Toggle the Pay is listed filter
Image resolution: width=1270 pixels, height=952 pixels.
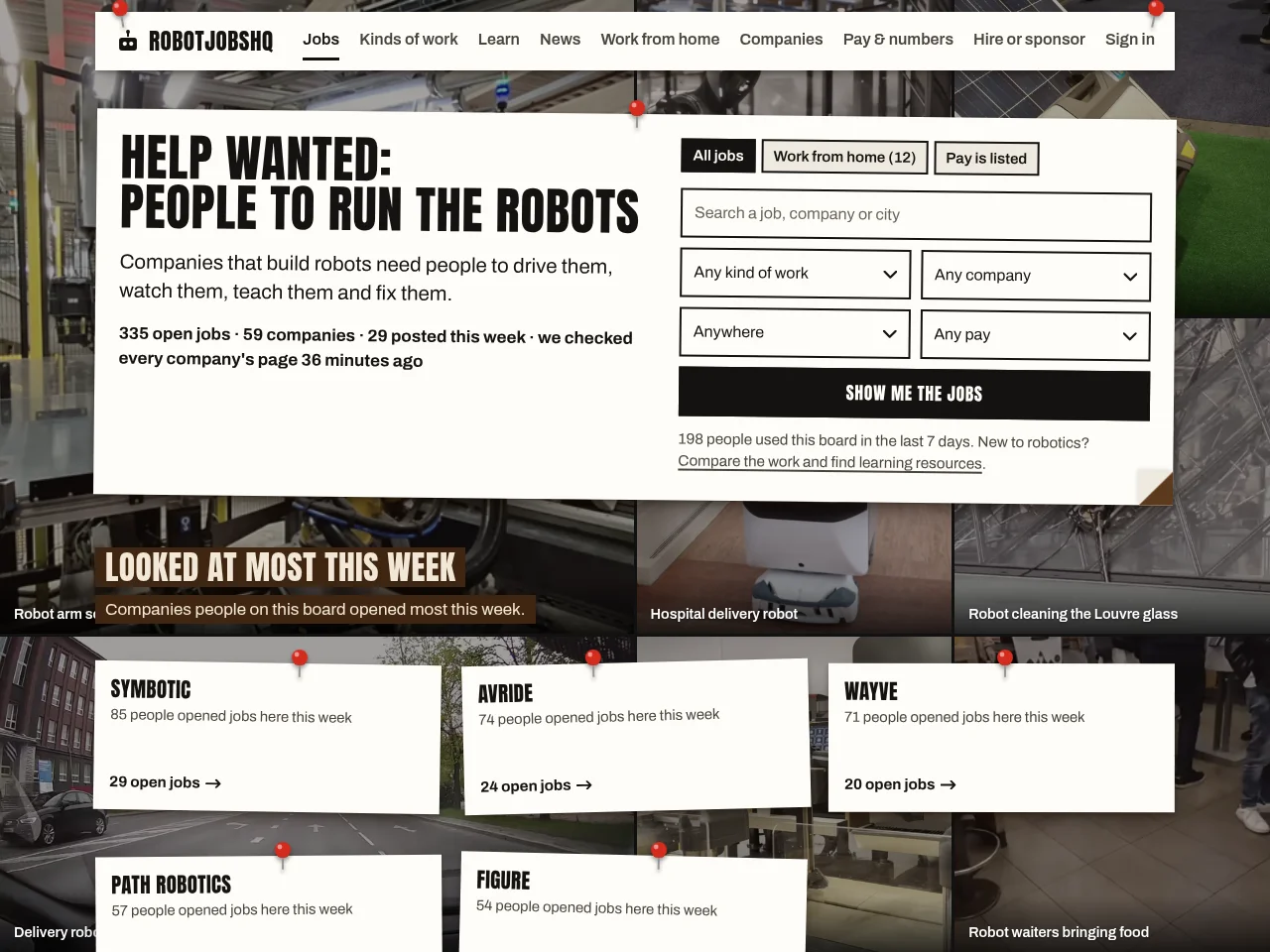(986, 159)
